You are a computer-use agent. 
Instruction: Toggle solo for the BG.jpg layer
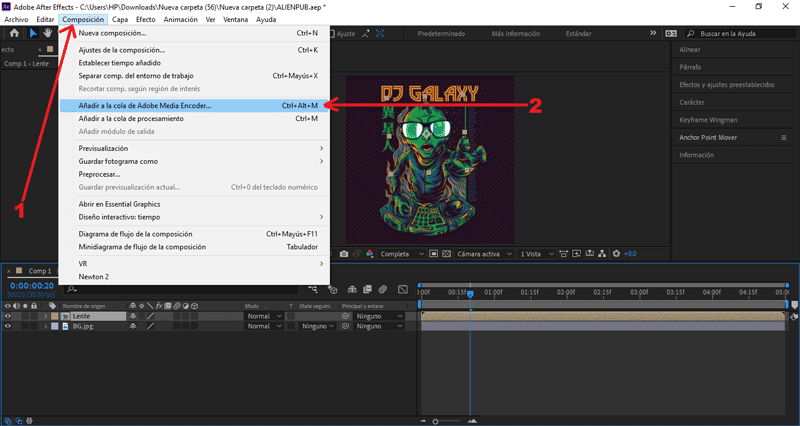point(25,326)
